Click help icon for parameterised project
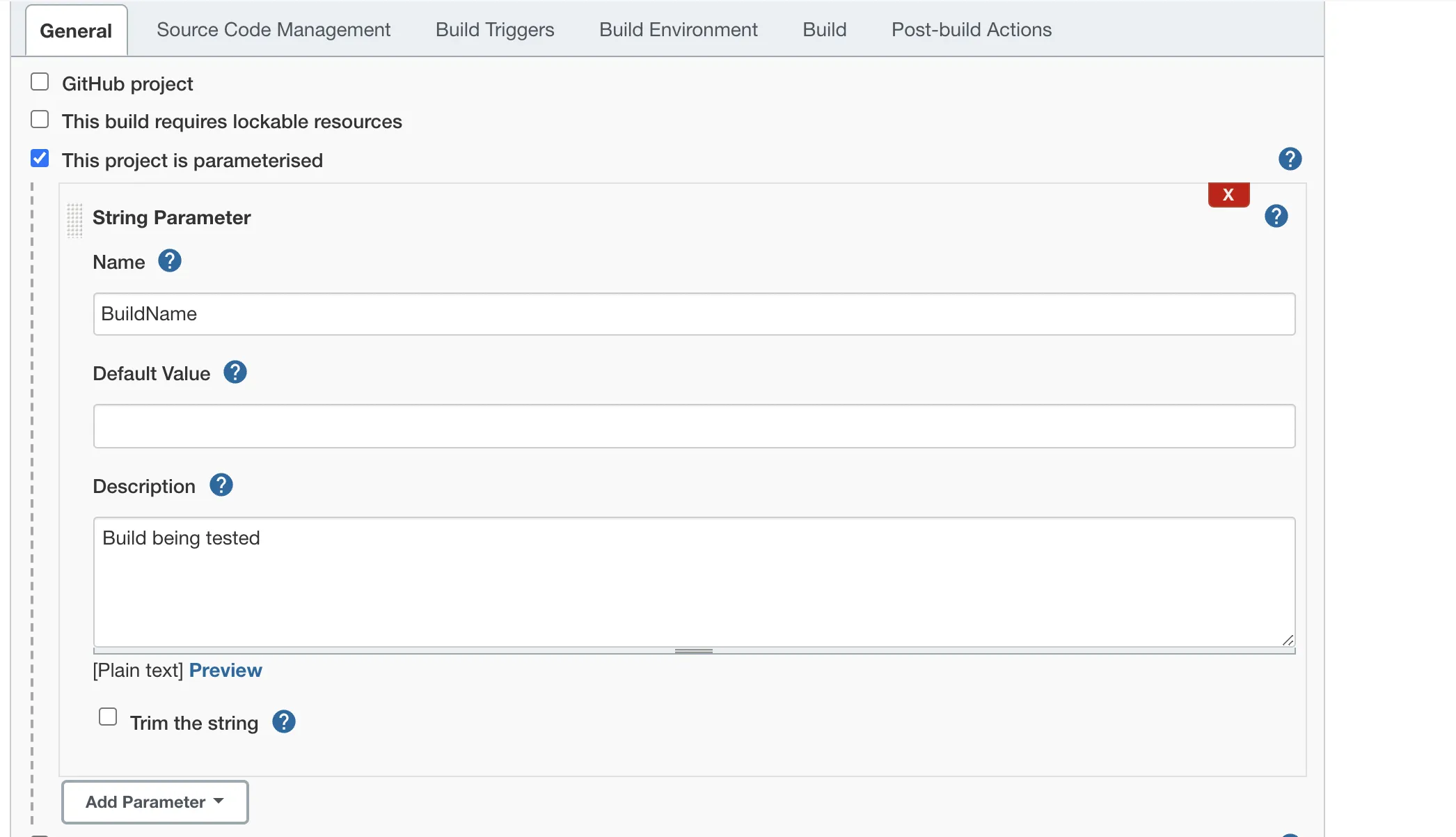The height and width of the screenshot is (837, 1456). pyautogui.click(x=1290, y=159)
